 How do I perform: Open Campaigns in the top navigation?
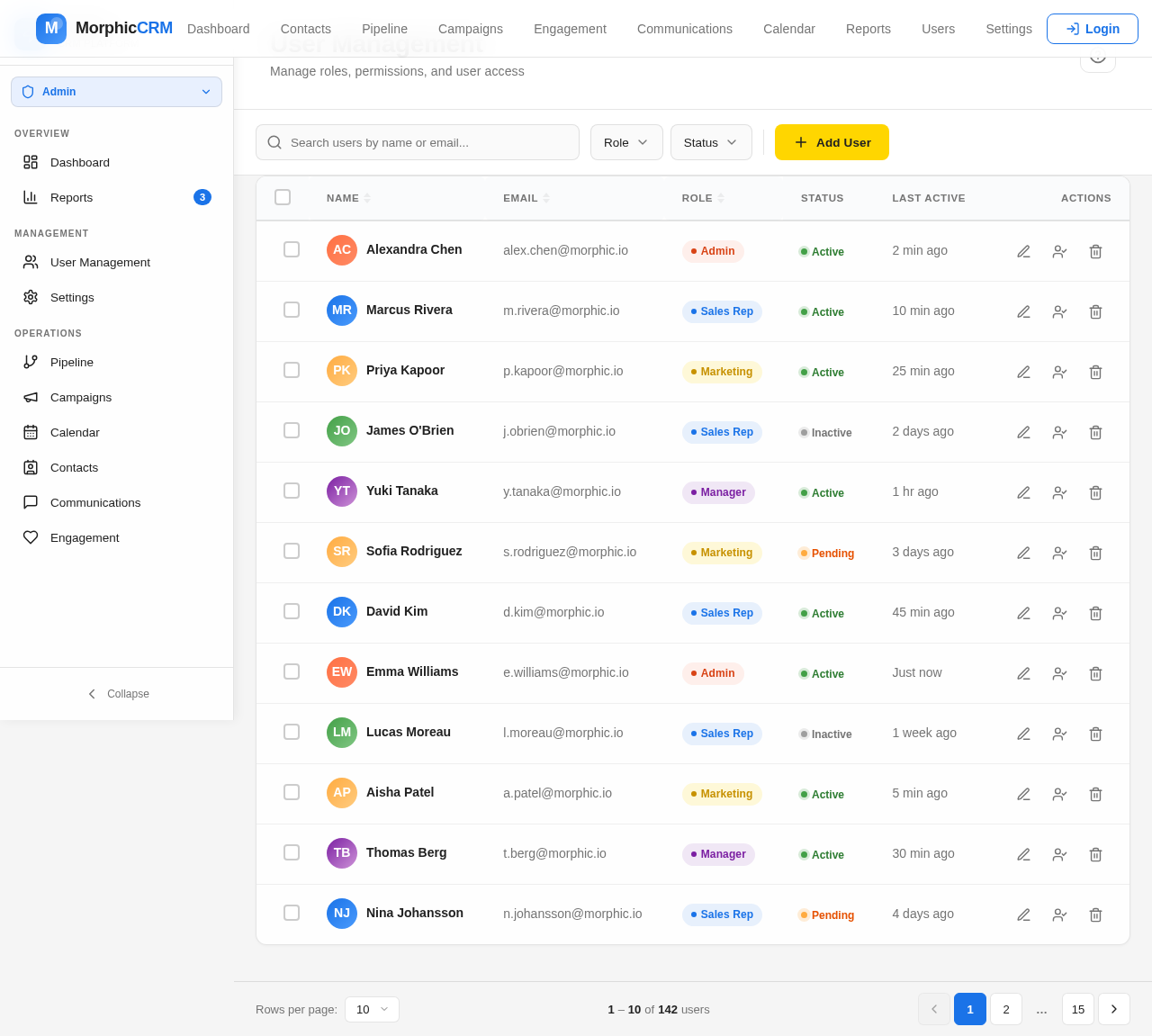click(x=471, y=29)
